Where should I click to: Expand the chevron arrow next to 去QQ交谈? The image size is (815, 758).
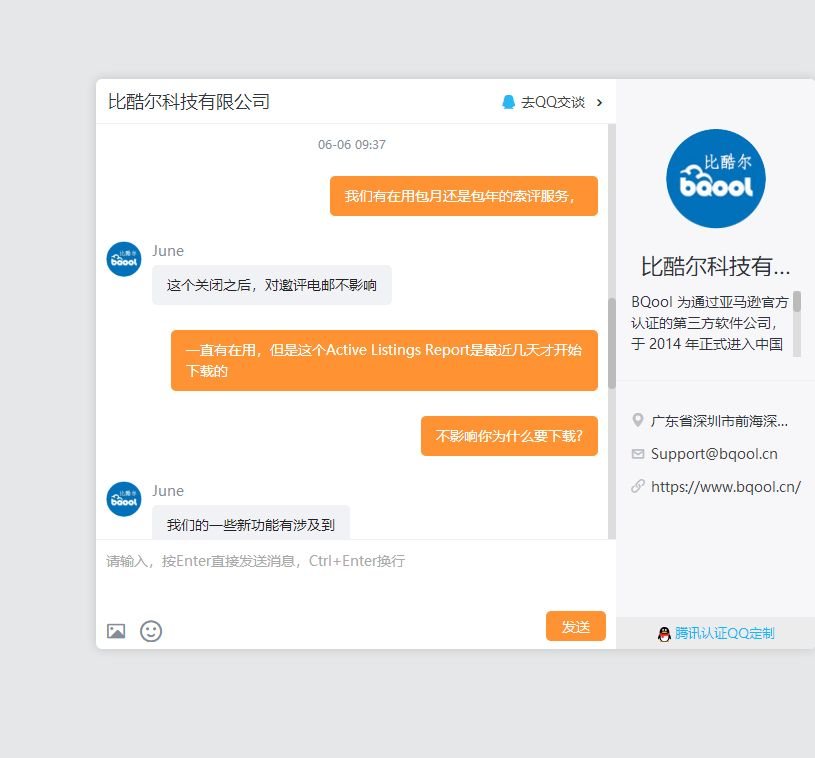599,102
